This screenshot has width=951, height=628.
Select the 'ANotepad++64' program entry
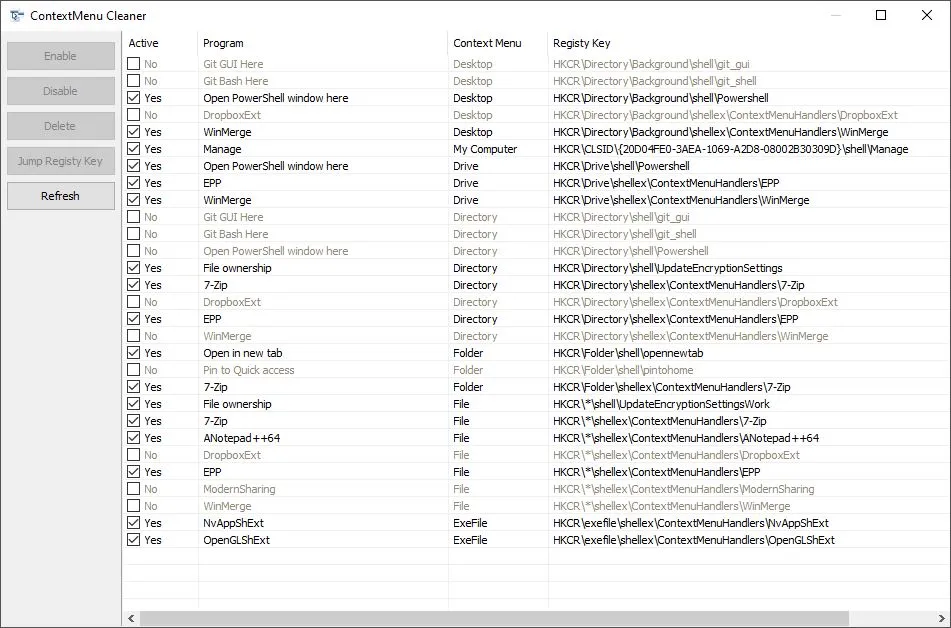[x=241, y=437]
